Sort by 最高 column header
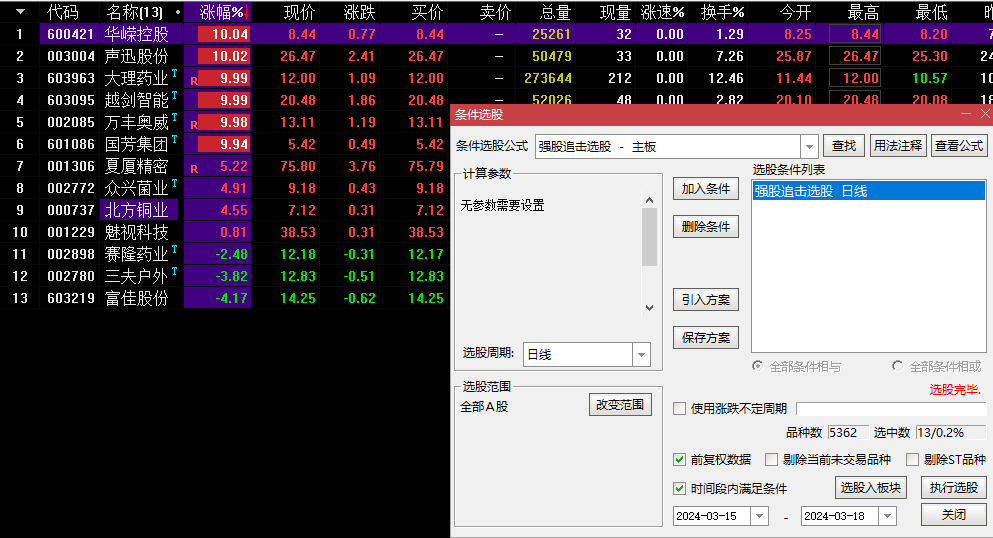Screen dimensions: 993x538 point(863,11)
